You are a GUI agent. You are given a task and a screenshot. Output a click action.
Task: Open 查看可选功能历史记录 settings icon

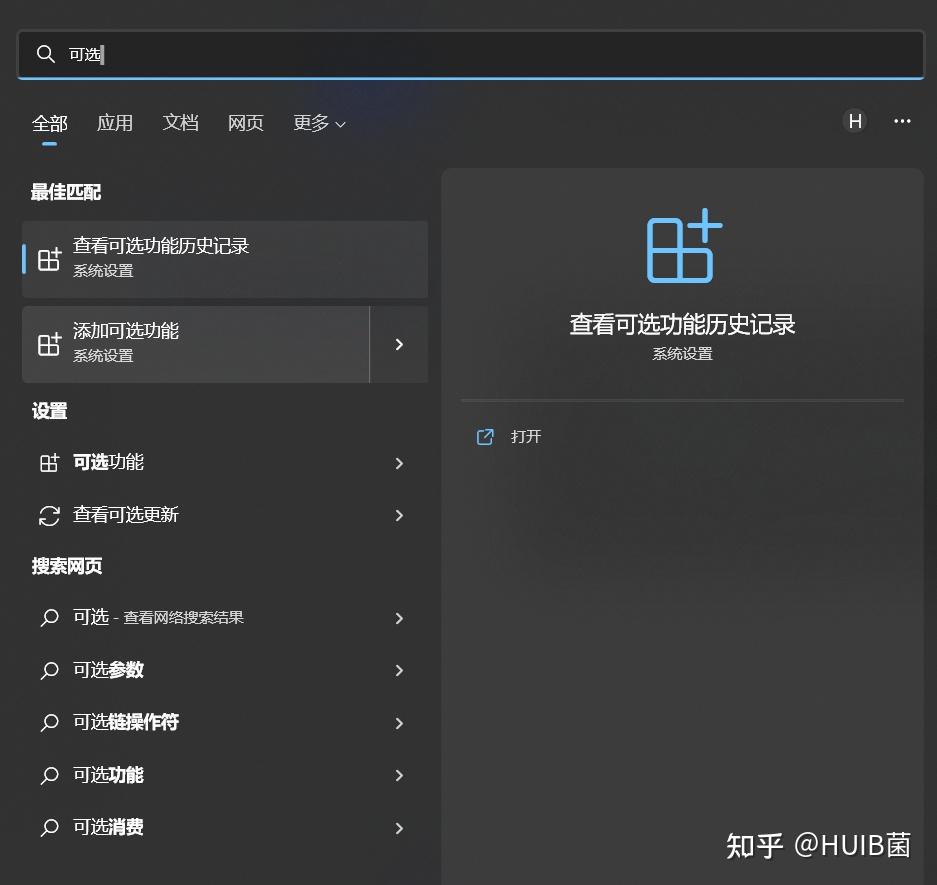point(48,258)
